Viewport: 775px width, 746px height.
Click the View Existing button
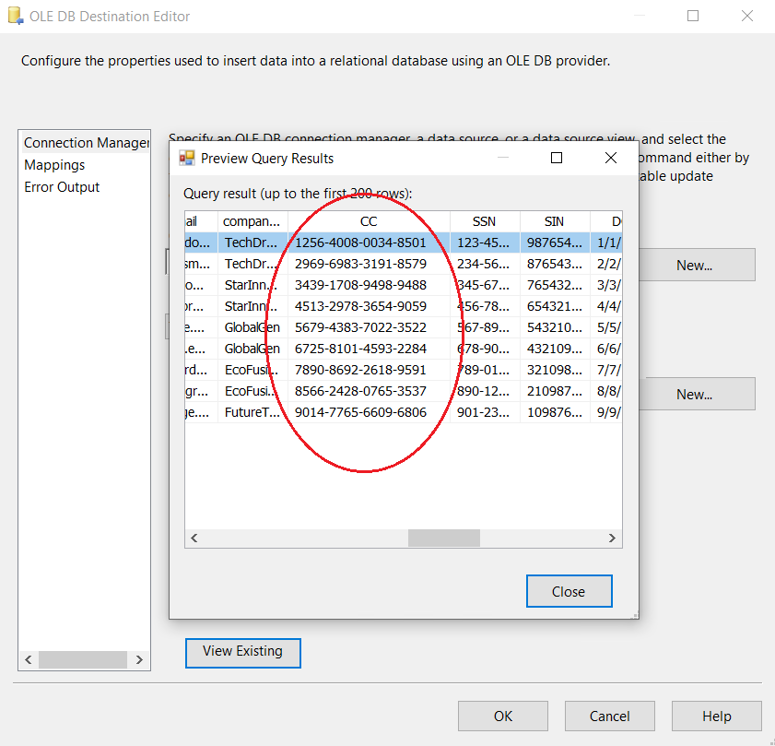(243, 653)
